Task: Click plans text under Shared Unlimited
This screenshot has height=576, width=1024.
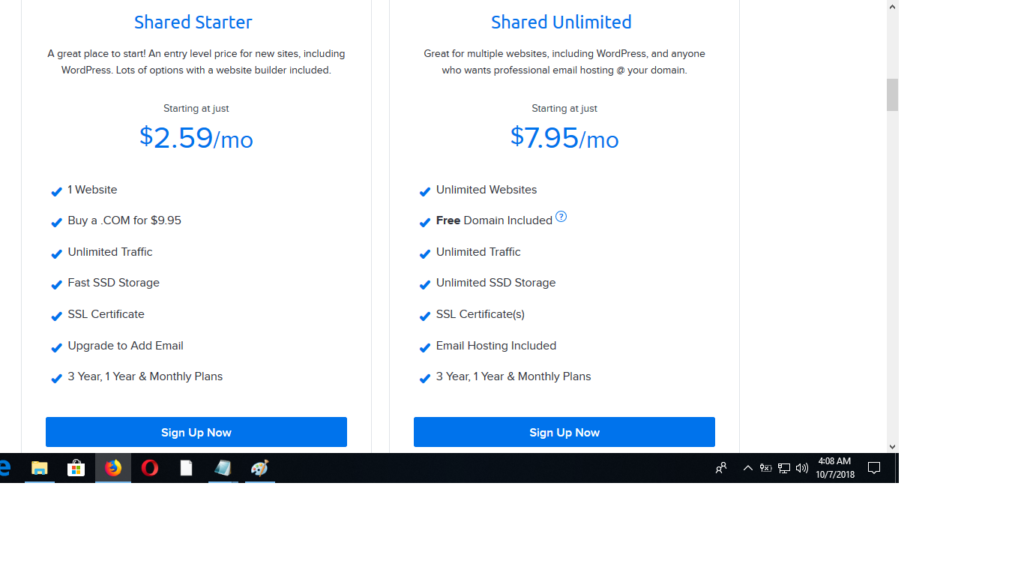Action: [513, 377]
